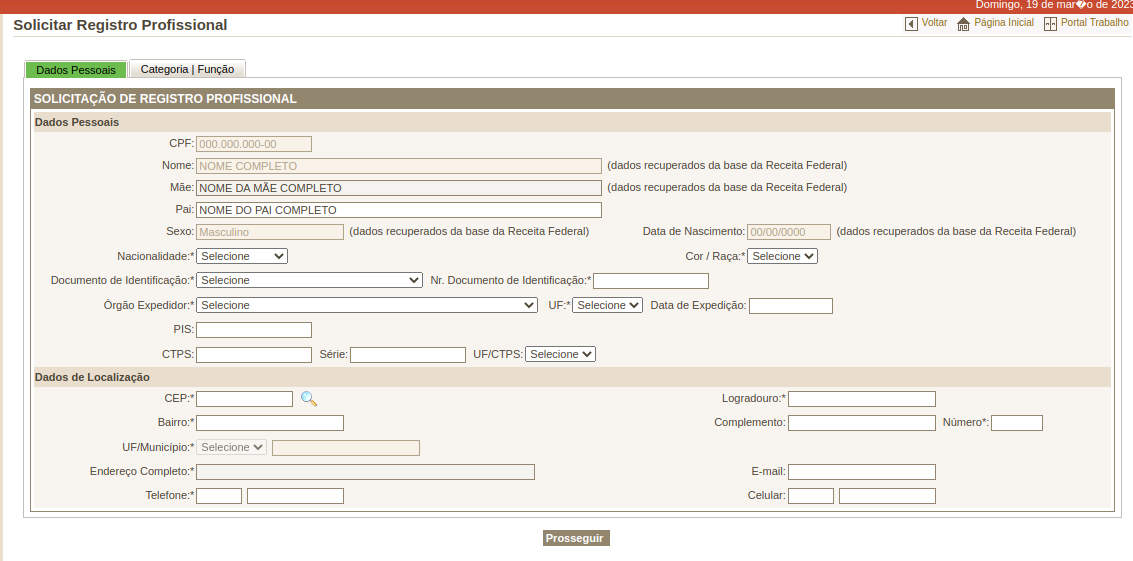Click the CEP search magnifier icon
1133x561 pixels.
(x=309, y=399)
